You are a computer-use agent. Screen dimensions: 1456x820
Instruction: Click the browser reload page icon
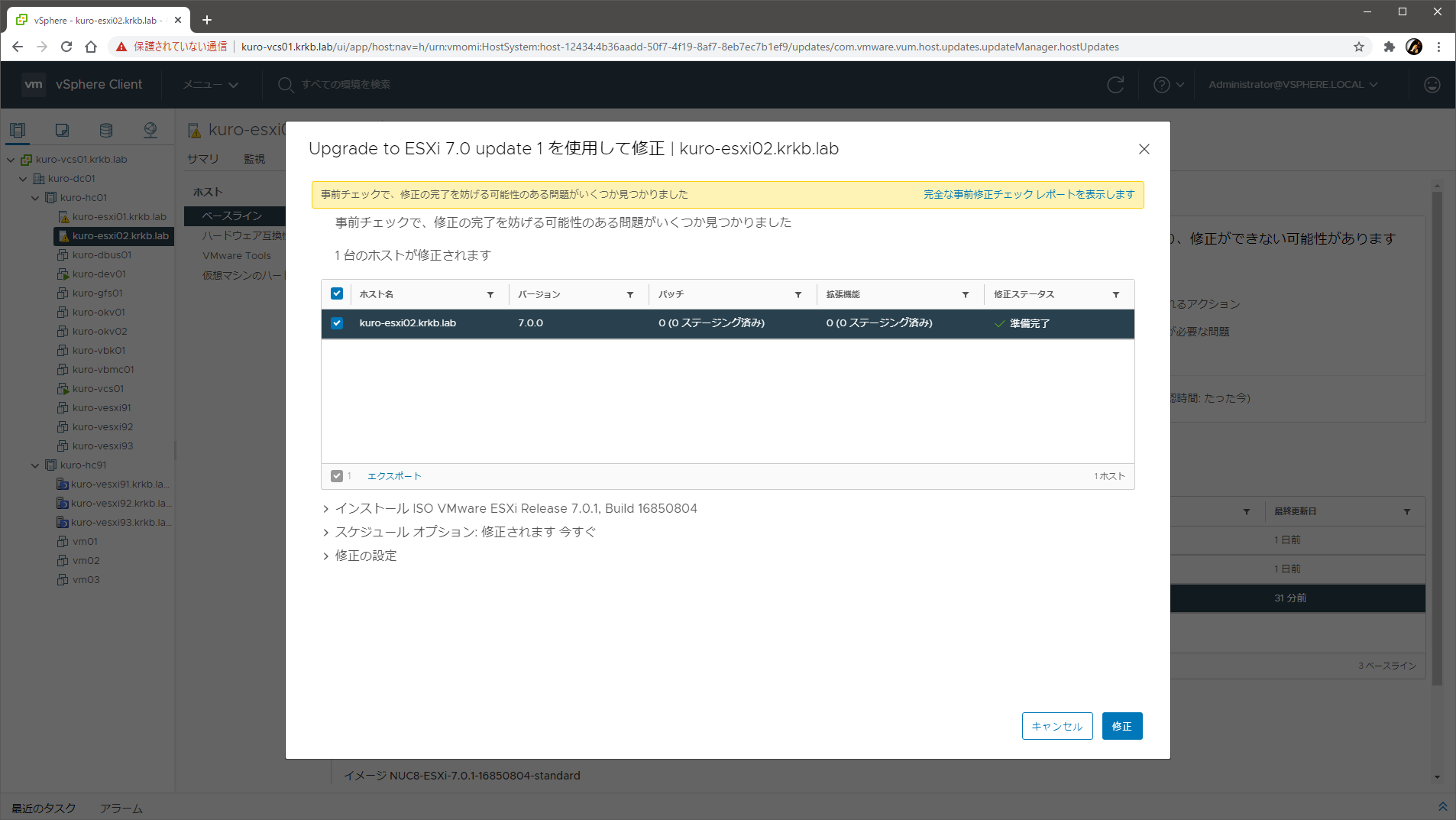66,47
